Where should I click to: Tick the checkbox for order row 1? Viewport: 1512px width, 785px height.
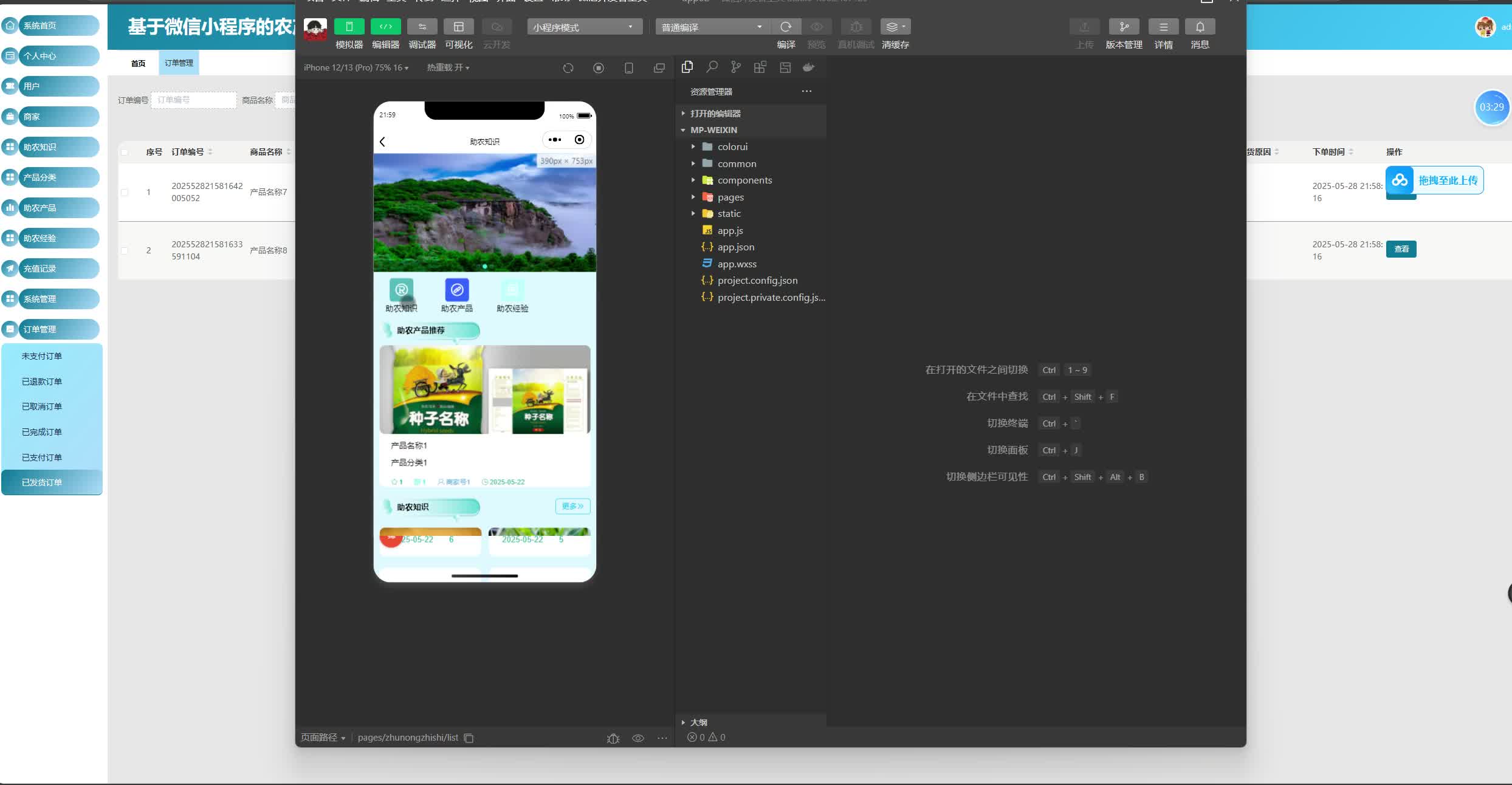[125, 192]
